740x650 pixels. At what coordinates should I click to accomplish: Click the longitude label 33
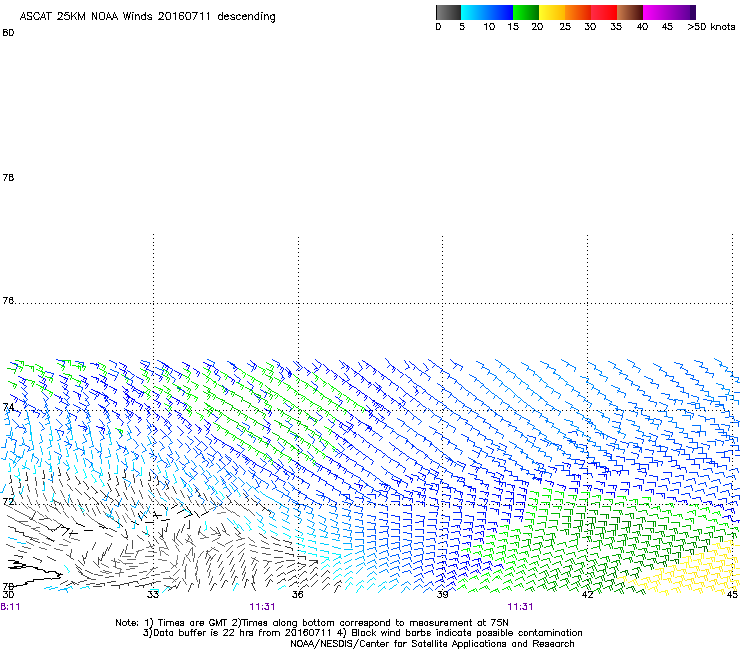(152, 594)
